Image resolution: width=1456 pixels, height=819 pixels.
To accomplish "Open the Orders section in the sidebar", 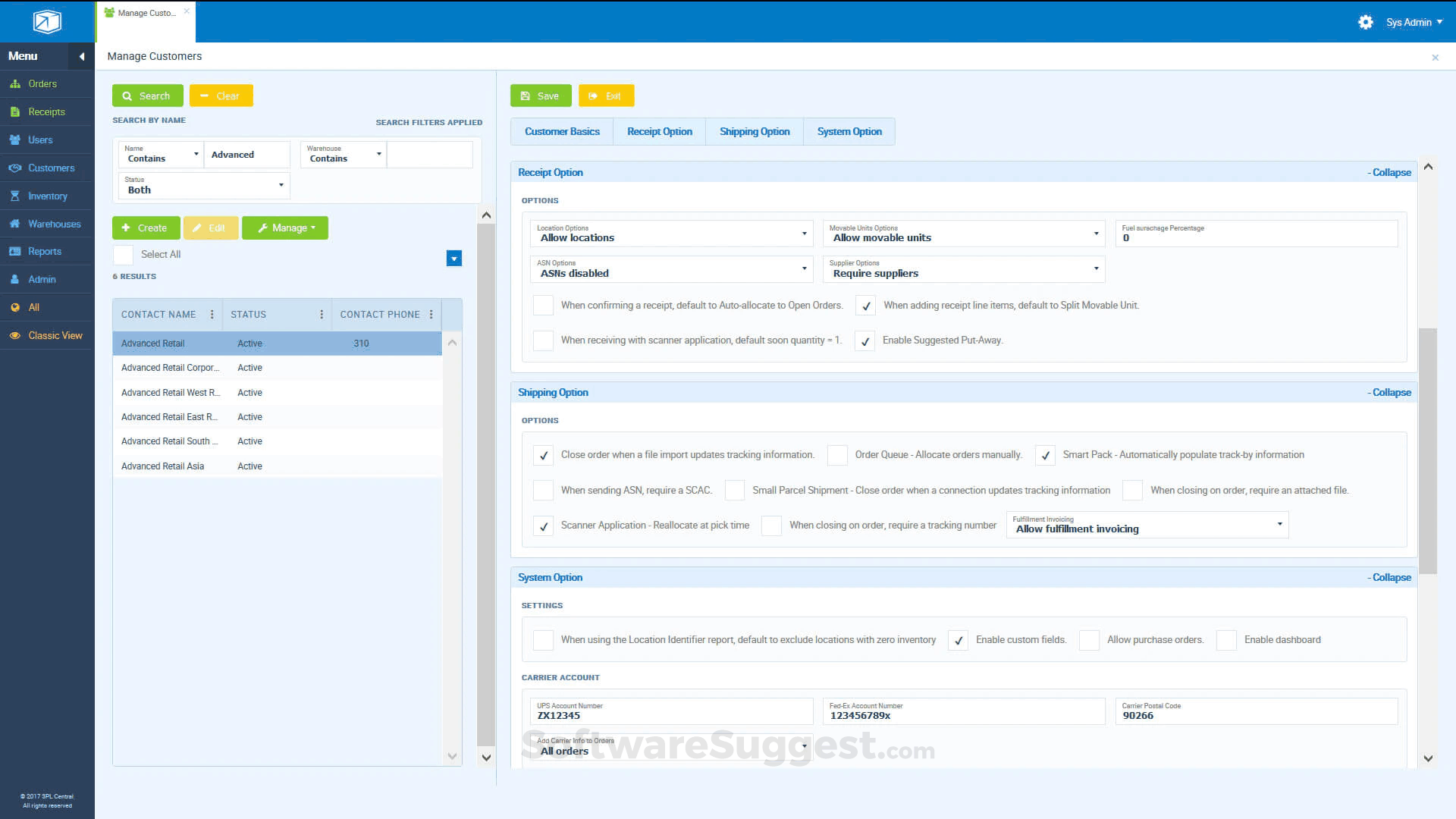I will coord(42,83).
